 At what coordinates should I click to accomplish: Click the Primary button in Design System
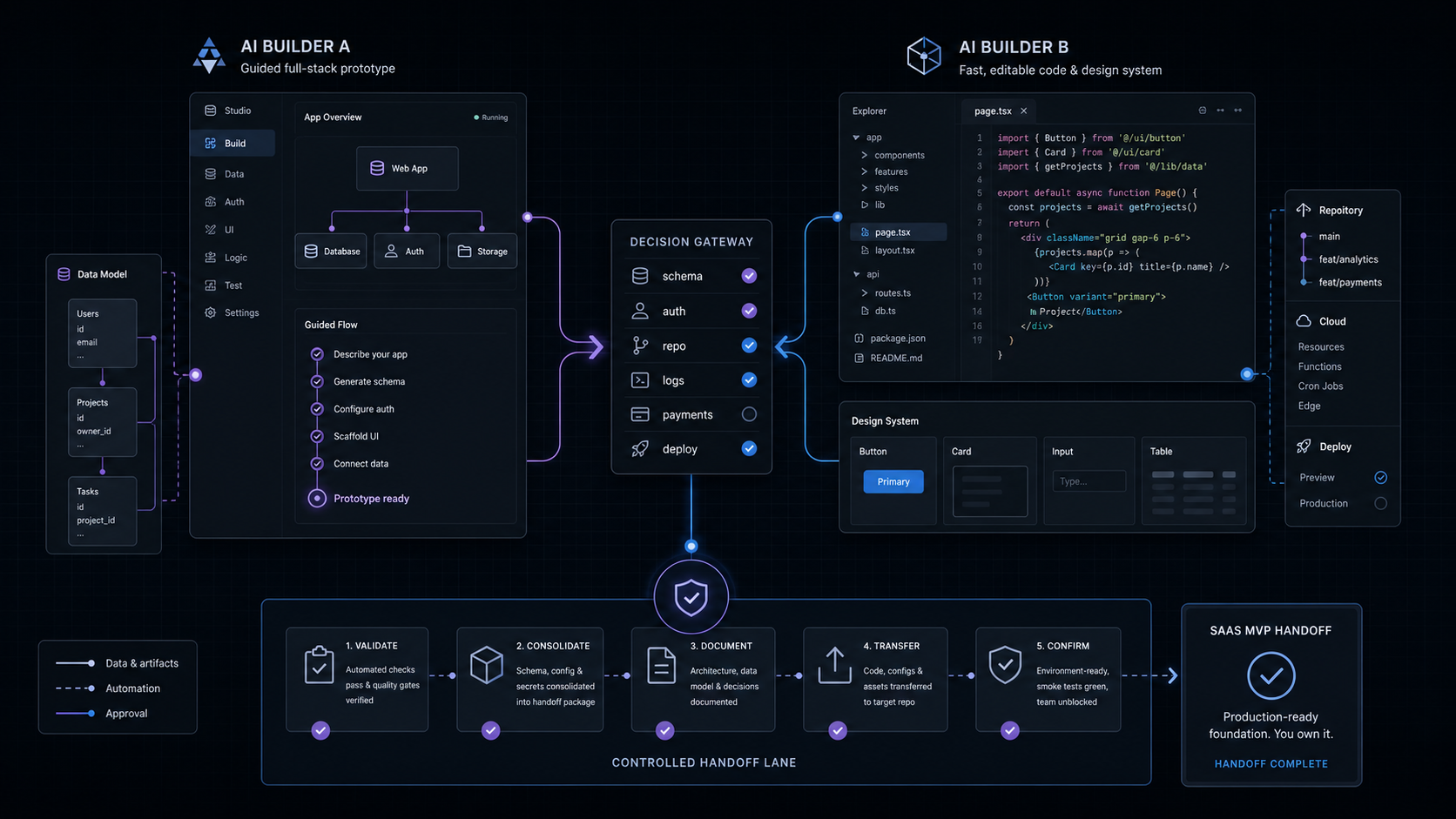pyautogui.click(x=893, y=481)
